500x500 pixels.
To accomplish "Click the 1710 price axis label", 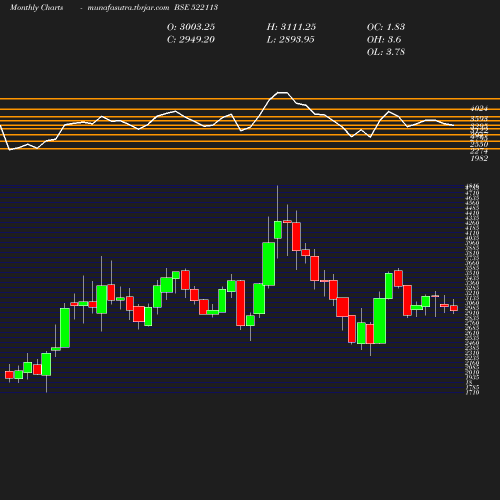I will coord(472,393).
